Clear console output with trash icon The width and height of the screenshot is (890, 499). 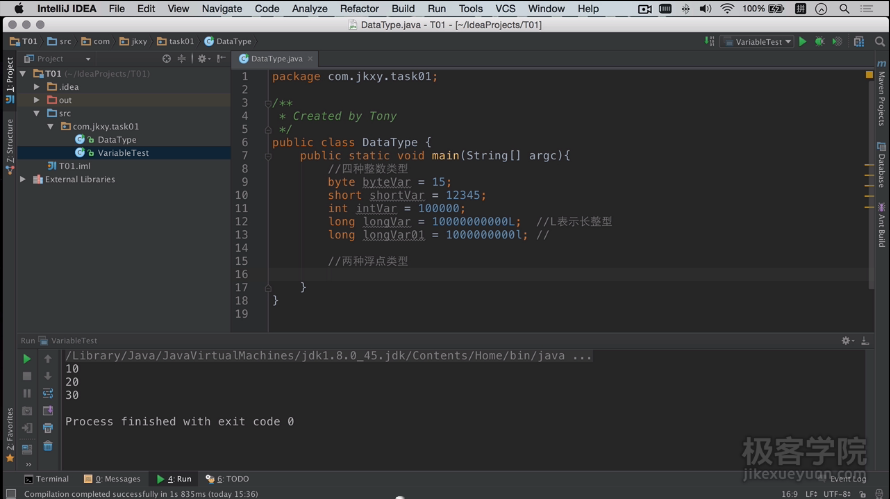click(x=47, y=445)
